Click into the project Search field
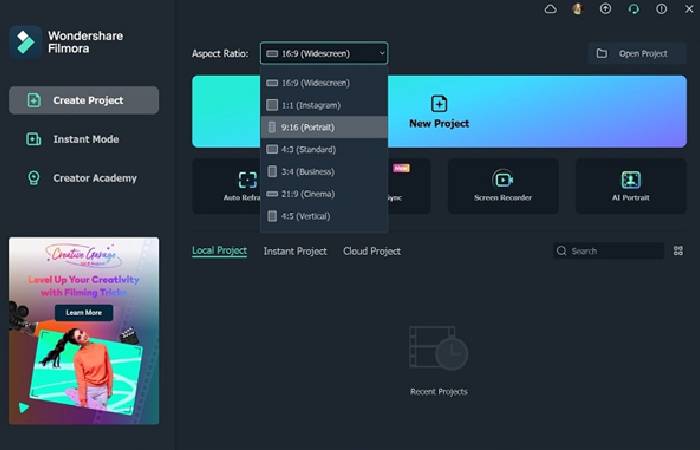 click(608, 251)
